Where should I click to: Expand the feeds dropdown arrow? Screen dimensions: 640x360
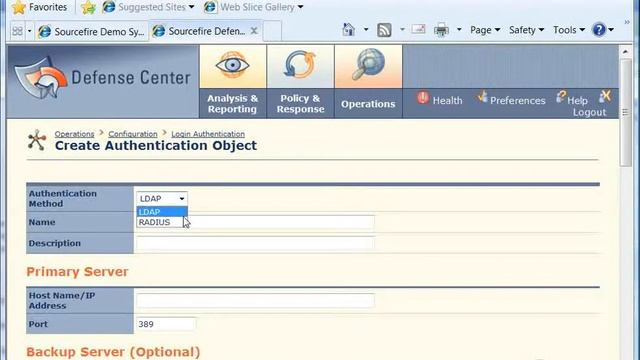(402, 30)
